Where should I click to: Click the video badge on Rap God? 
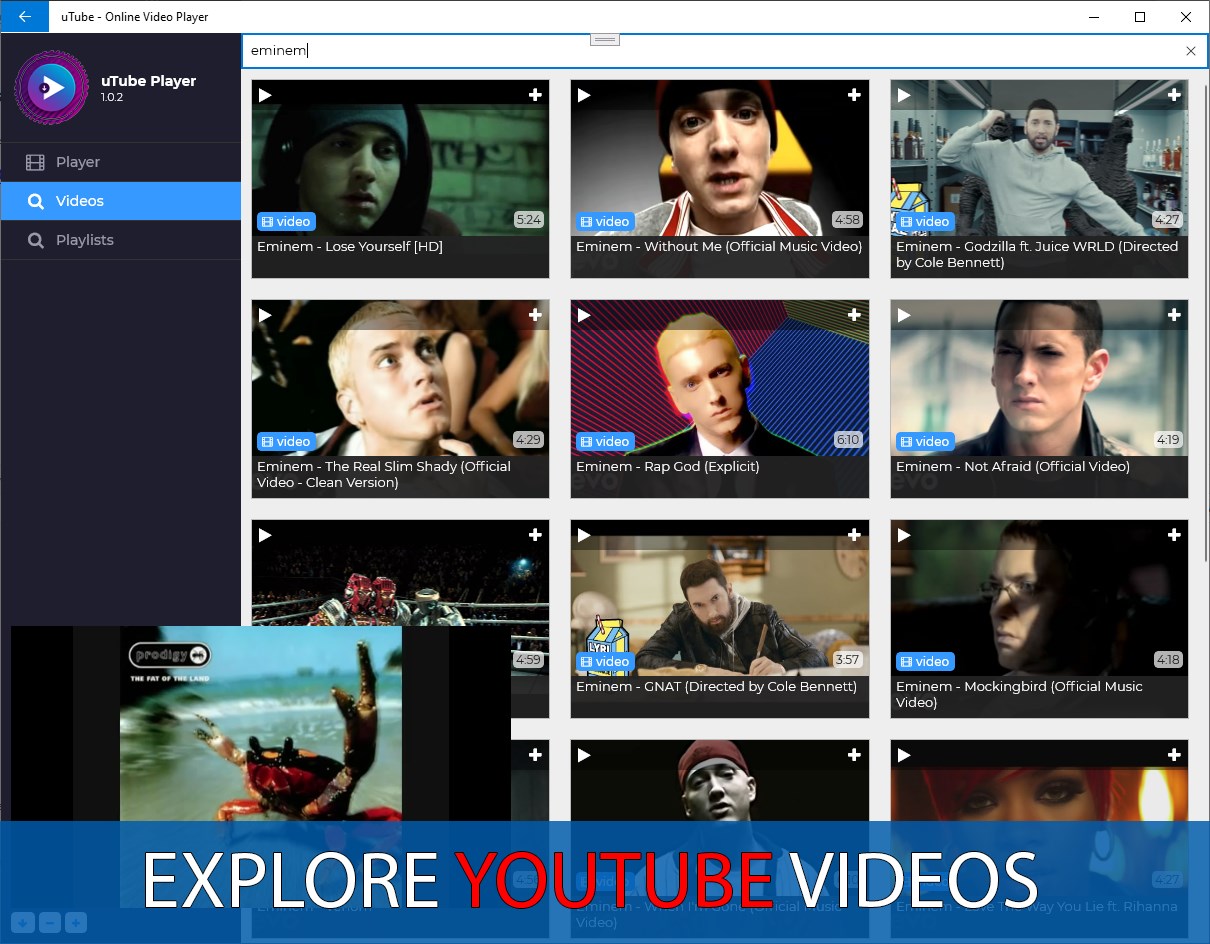click(604, 442)
